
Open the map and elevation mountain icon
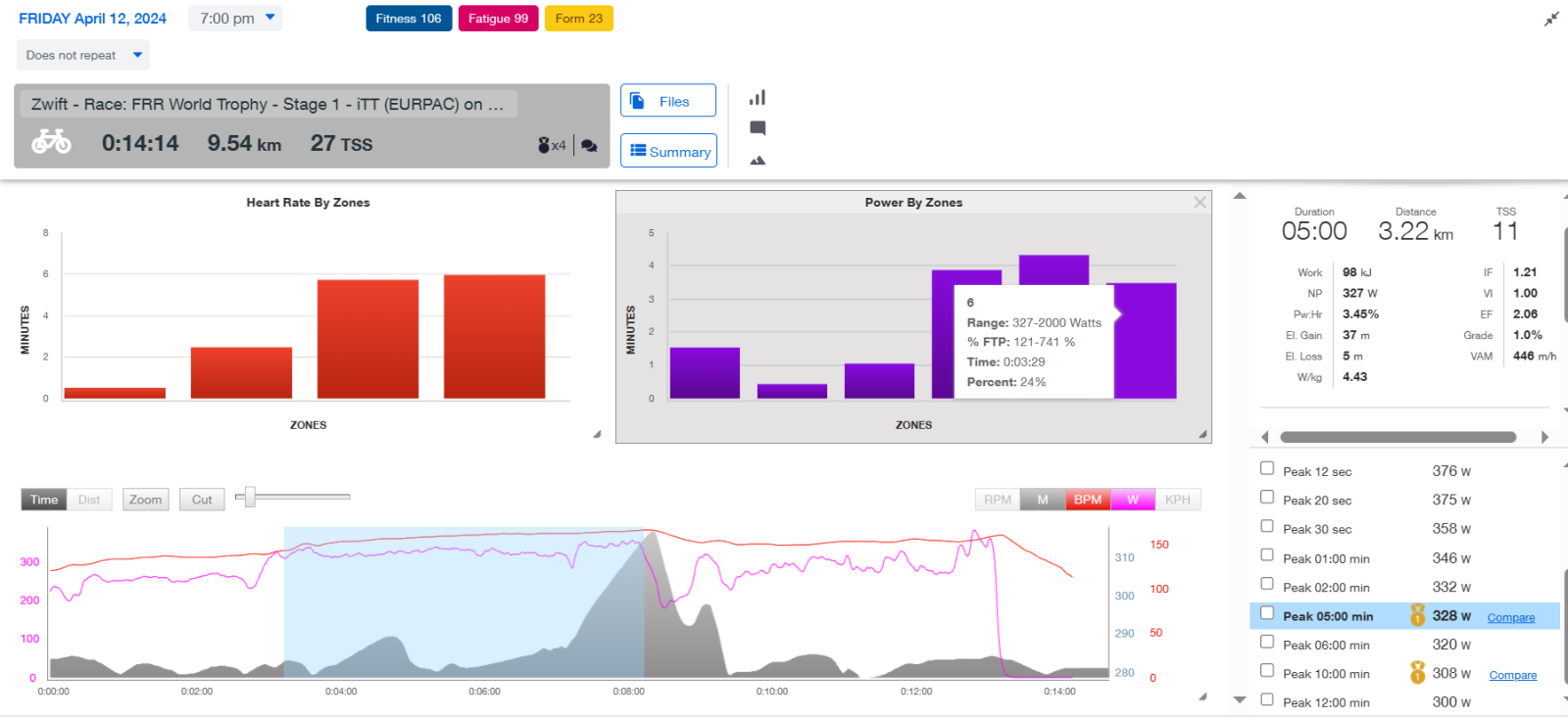click(x=758, y=160)
